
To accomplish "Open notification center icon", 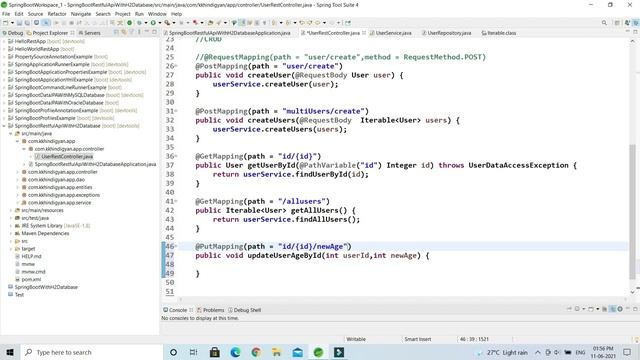I will pos(627,352).
